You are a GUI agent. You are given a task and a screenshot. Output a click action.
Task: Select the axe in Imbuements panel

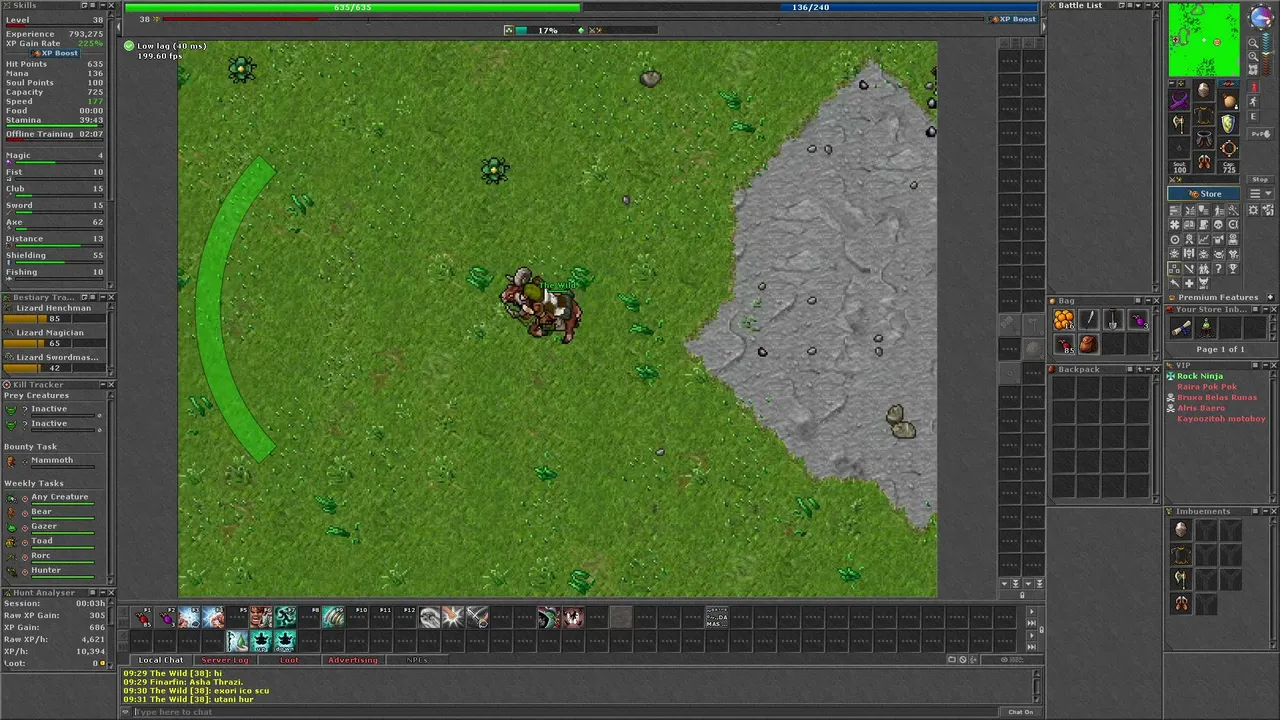click(x=1182, y=579)
